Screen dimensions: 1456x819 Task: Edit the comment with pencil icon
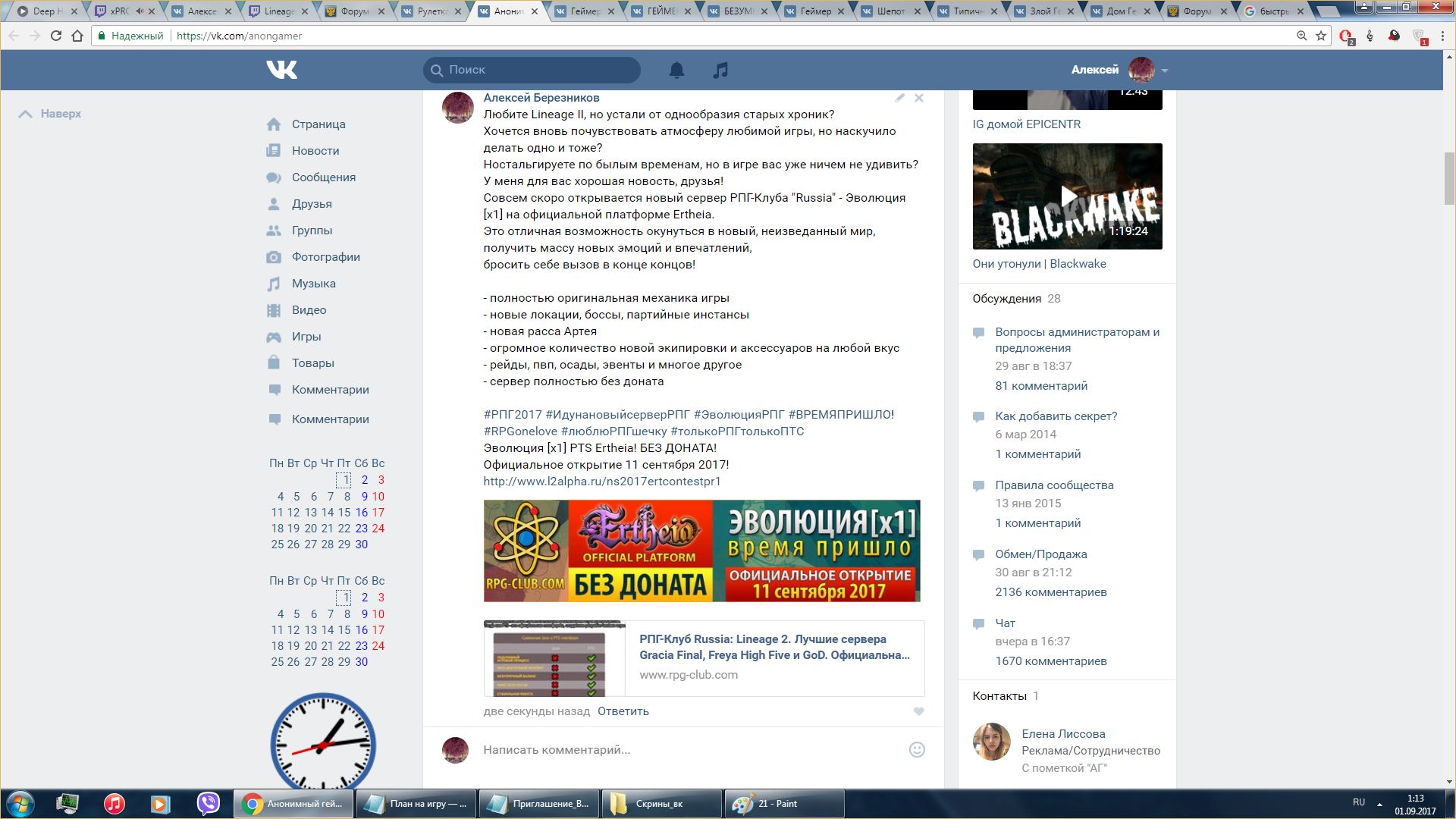click(899, 98)
